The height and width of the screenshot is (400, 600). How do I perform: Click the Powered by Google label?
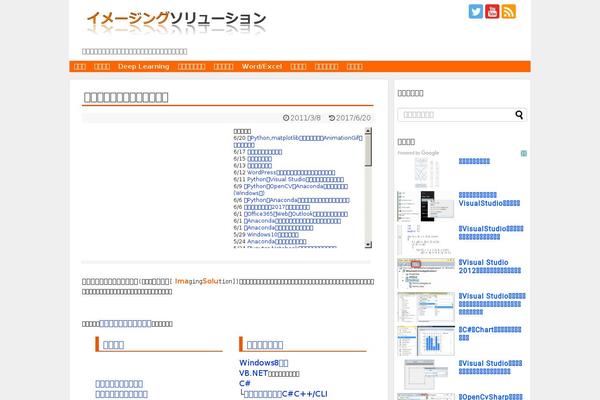tap(418, 153)
